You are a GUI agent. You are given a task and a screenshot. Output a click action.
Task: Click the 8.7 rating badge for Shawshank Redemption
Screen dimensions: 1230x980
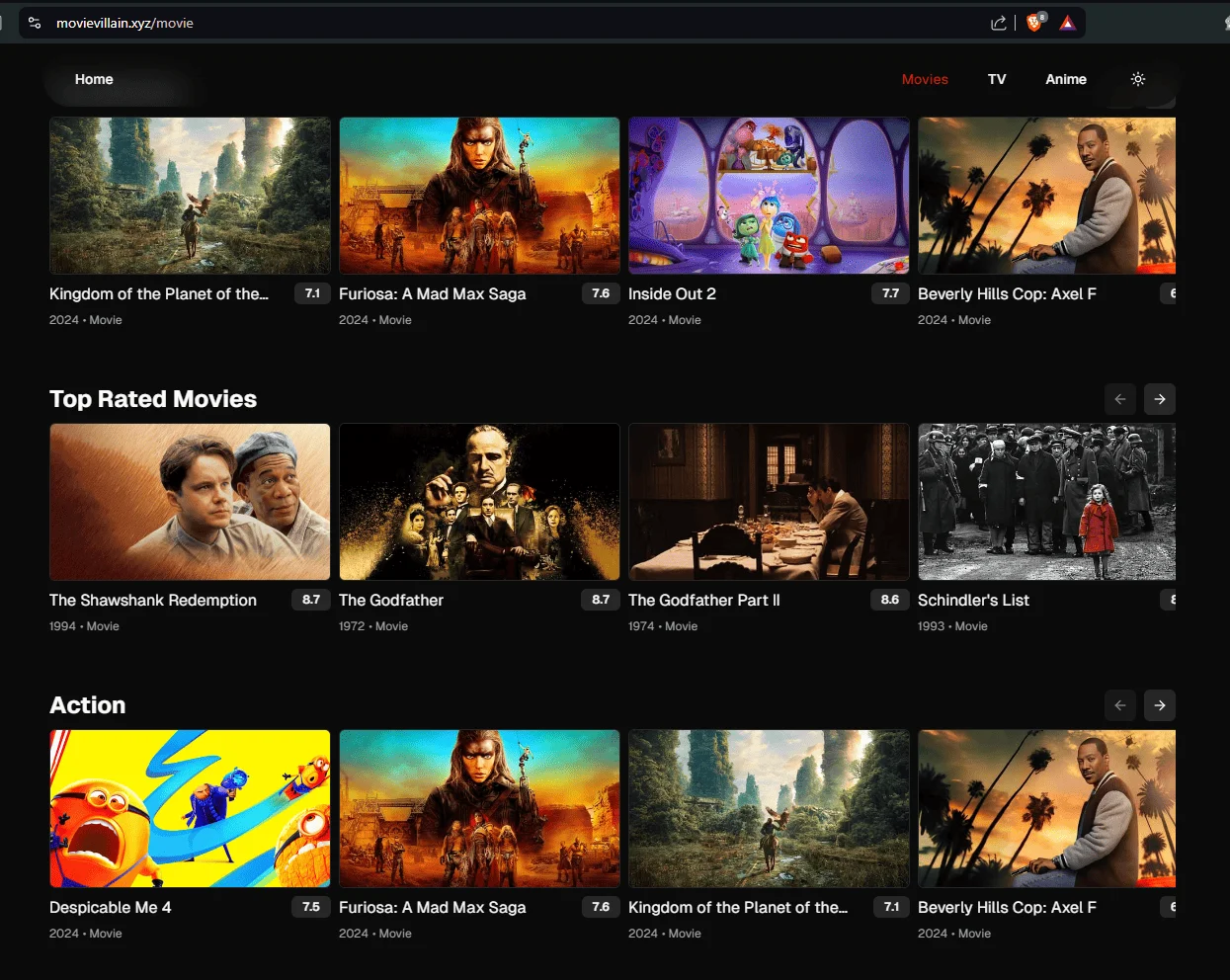(x=311, y=600)
